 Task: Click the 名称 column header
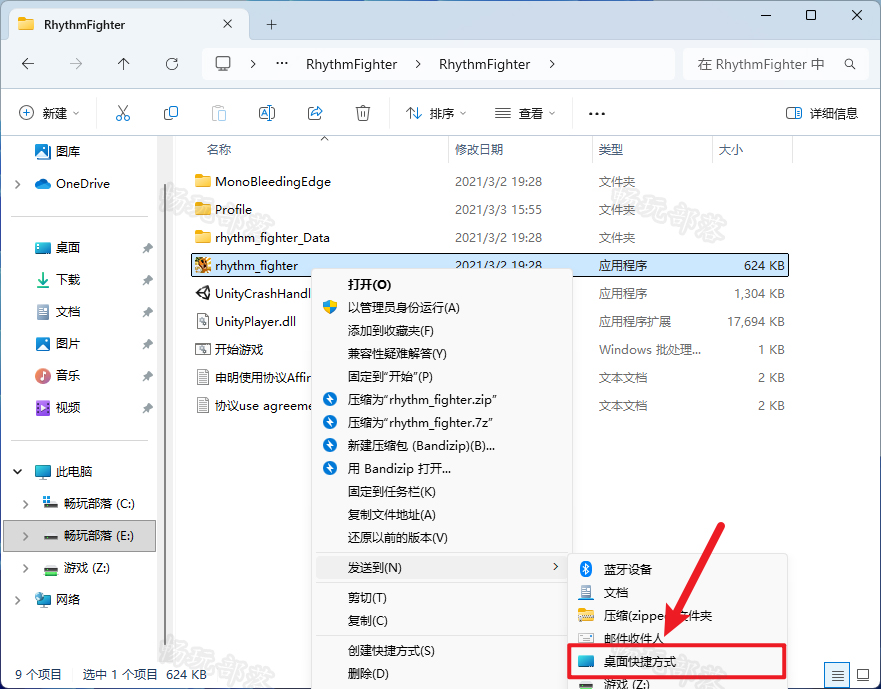pyautogui.click(x=323, y=149)
